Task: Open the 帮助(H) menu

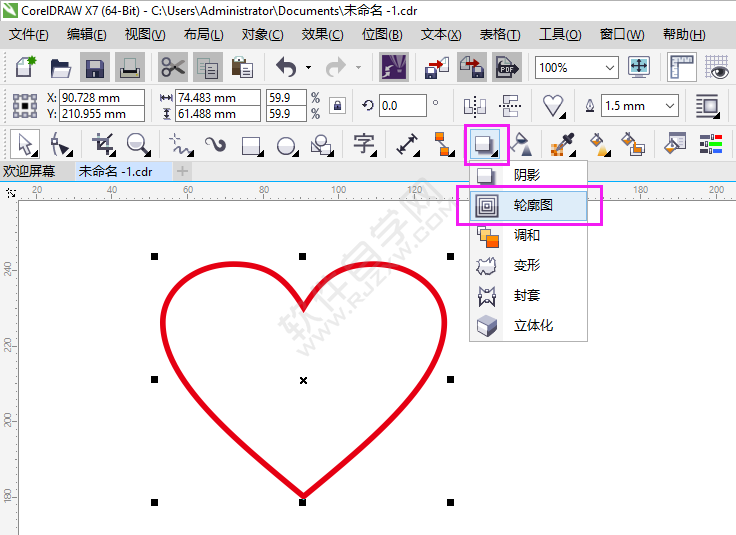Action: click(x=684, y=35)
